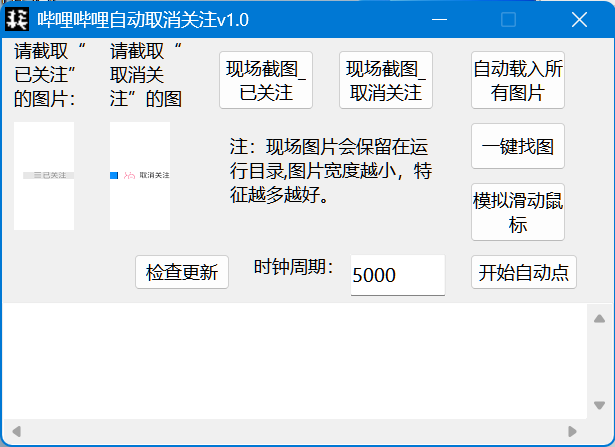615x447 pixels.
Task: Click the 时钟周期: label
Action: click(x=294, y=267)
